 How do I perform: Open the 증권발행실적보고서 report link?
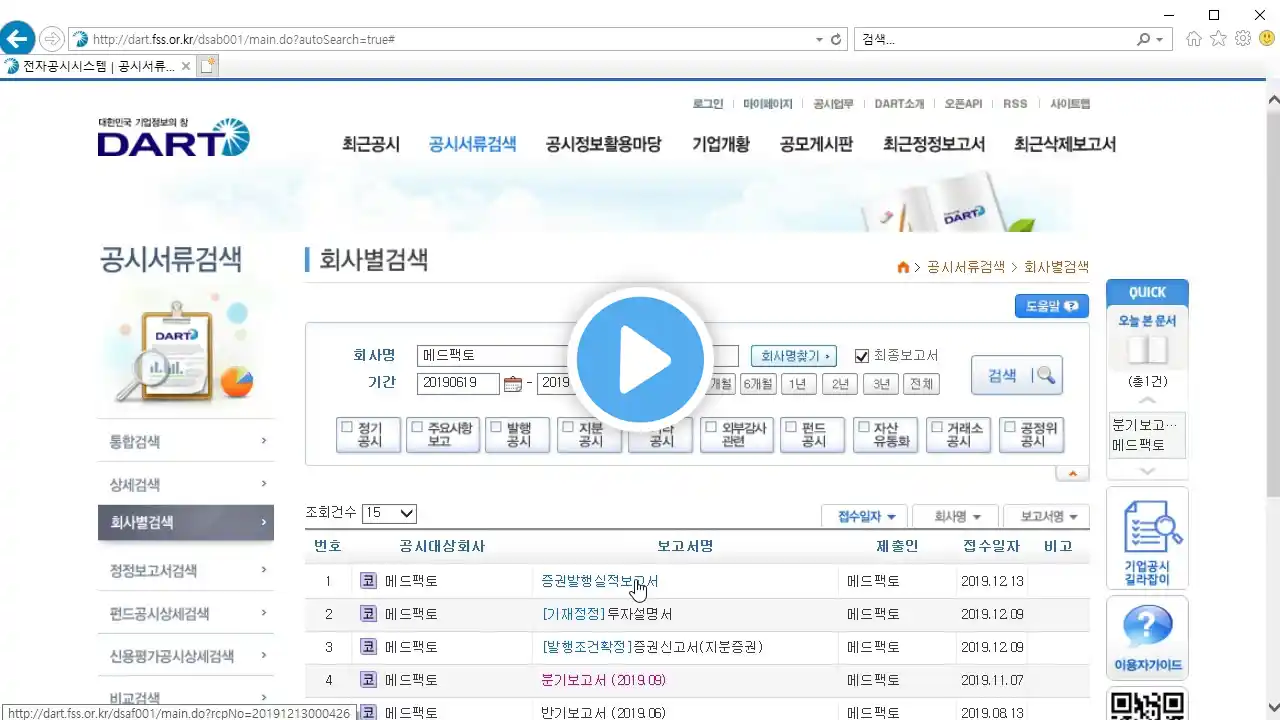tap(600, 581)
